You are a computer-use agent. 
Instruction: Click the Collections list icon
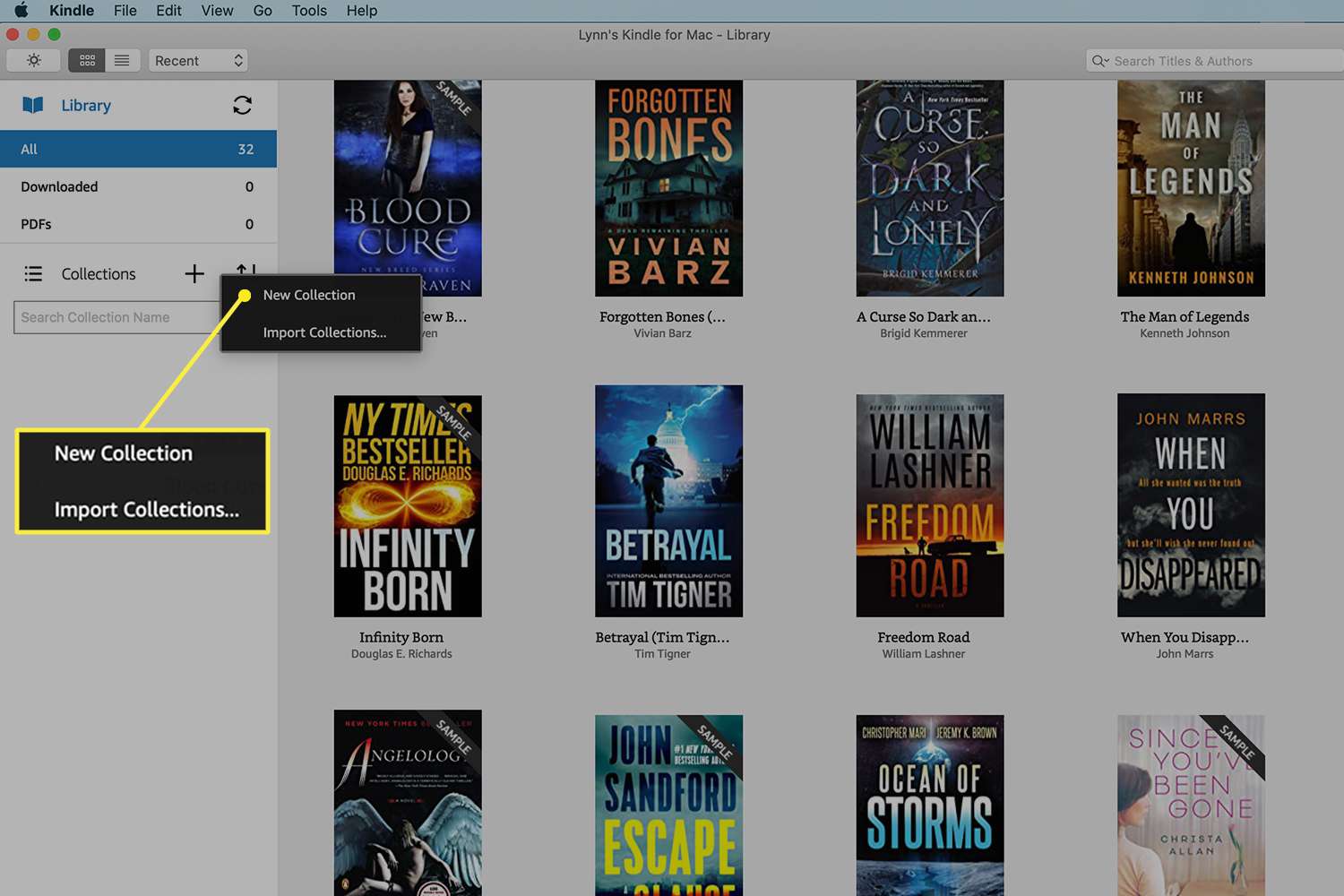click(x=33, y=273)
